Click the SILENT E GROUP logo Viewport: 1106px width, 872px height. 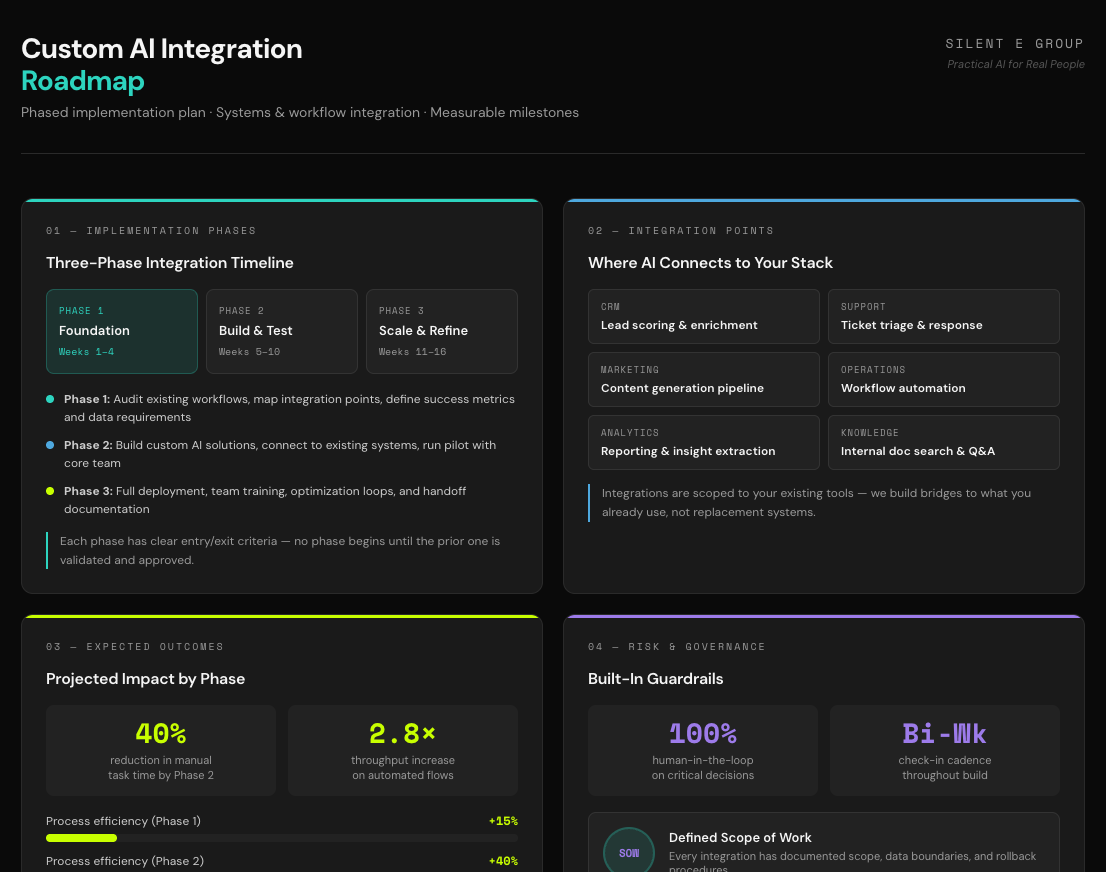coord(1015,43)
